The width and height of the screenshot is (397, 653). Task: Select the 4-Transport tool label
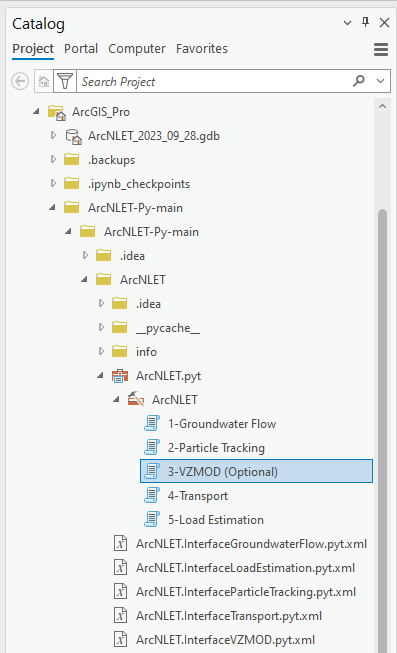[198, 496]
